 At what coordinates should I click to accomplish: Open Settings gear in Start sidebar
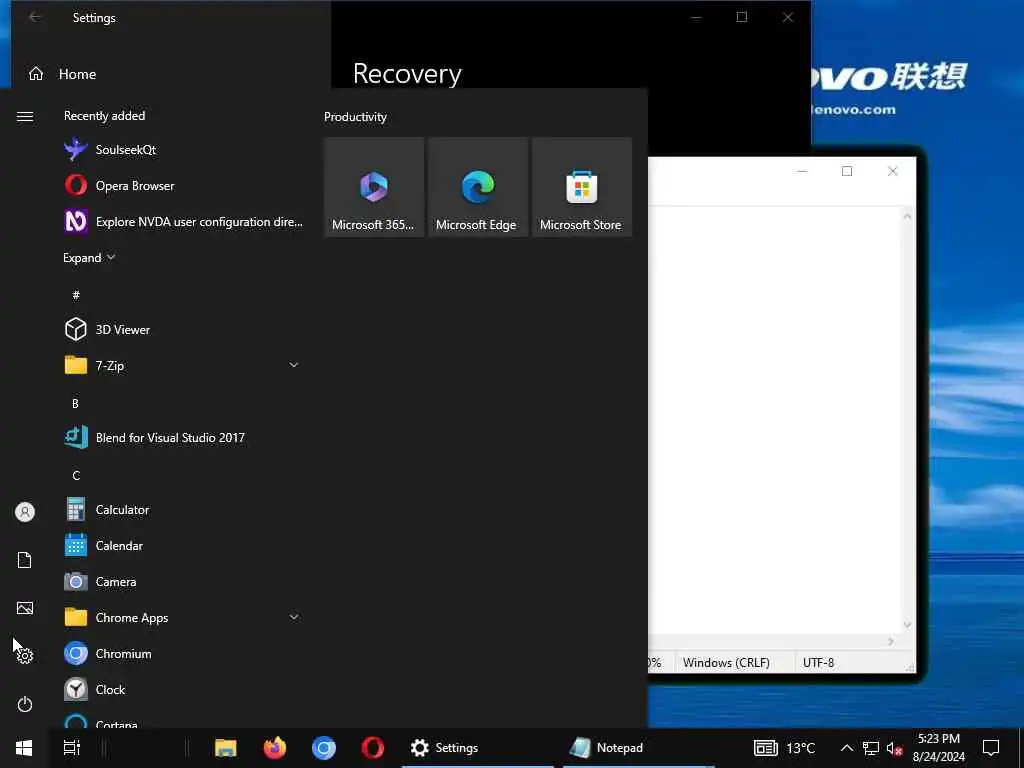click(x=25, y=656)
